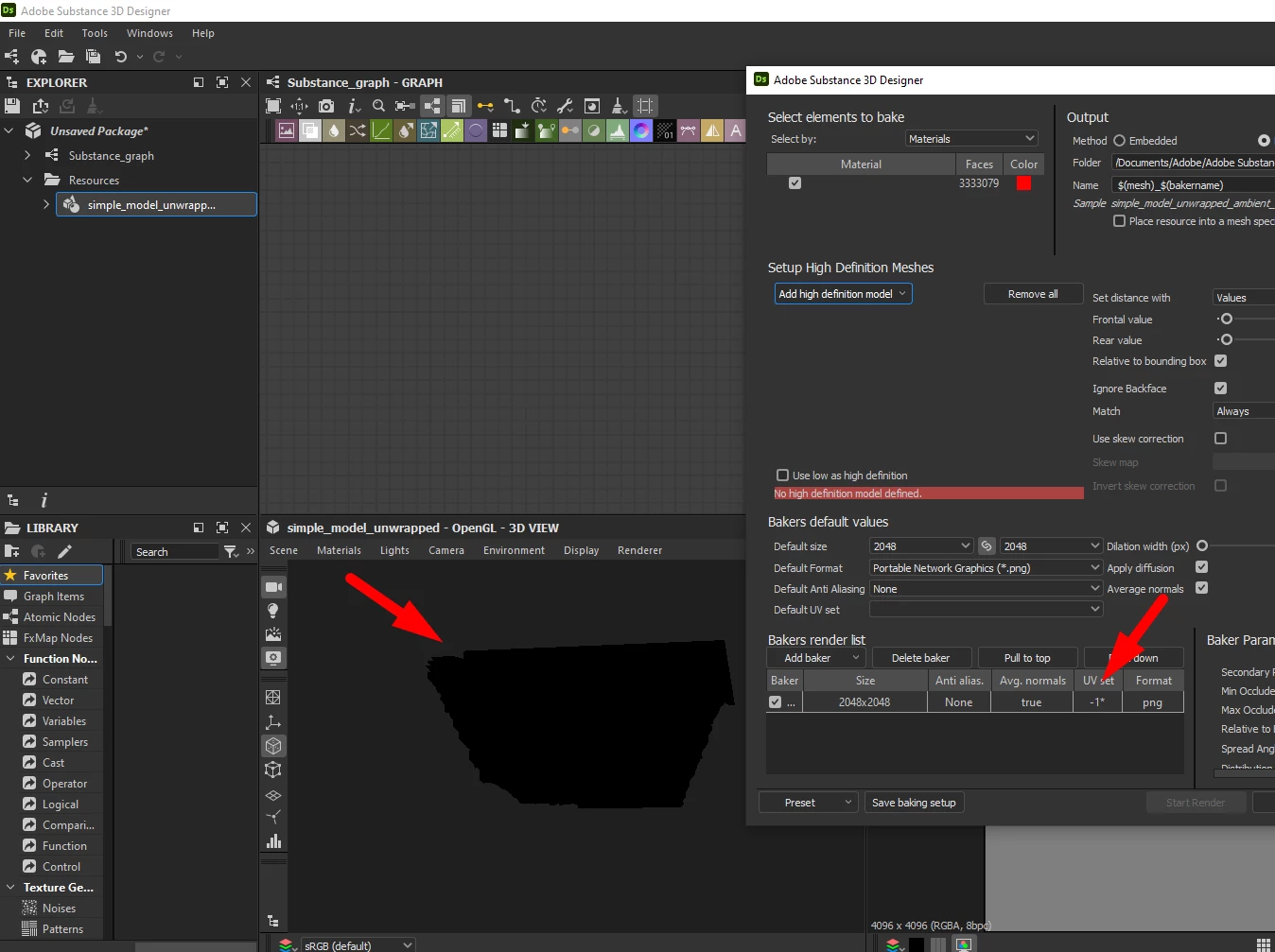Add the Levels histogram node icon
The image size is (1275, 952).
point(618,130)
